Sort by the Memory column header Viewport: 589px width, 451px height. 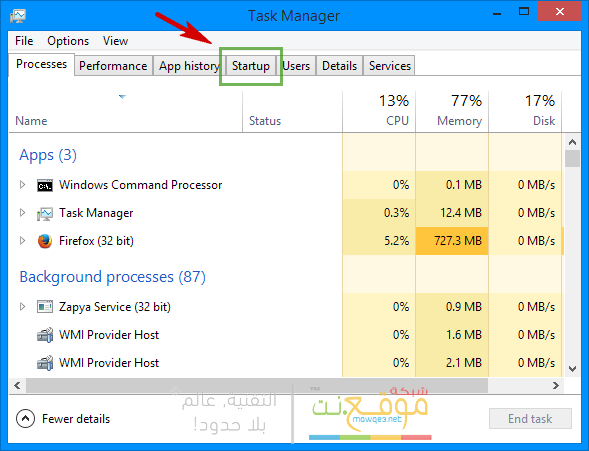coord(452,112)
